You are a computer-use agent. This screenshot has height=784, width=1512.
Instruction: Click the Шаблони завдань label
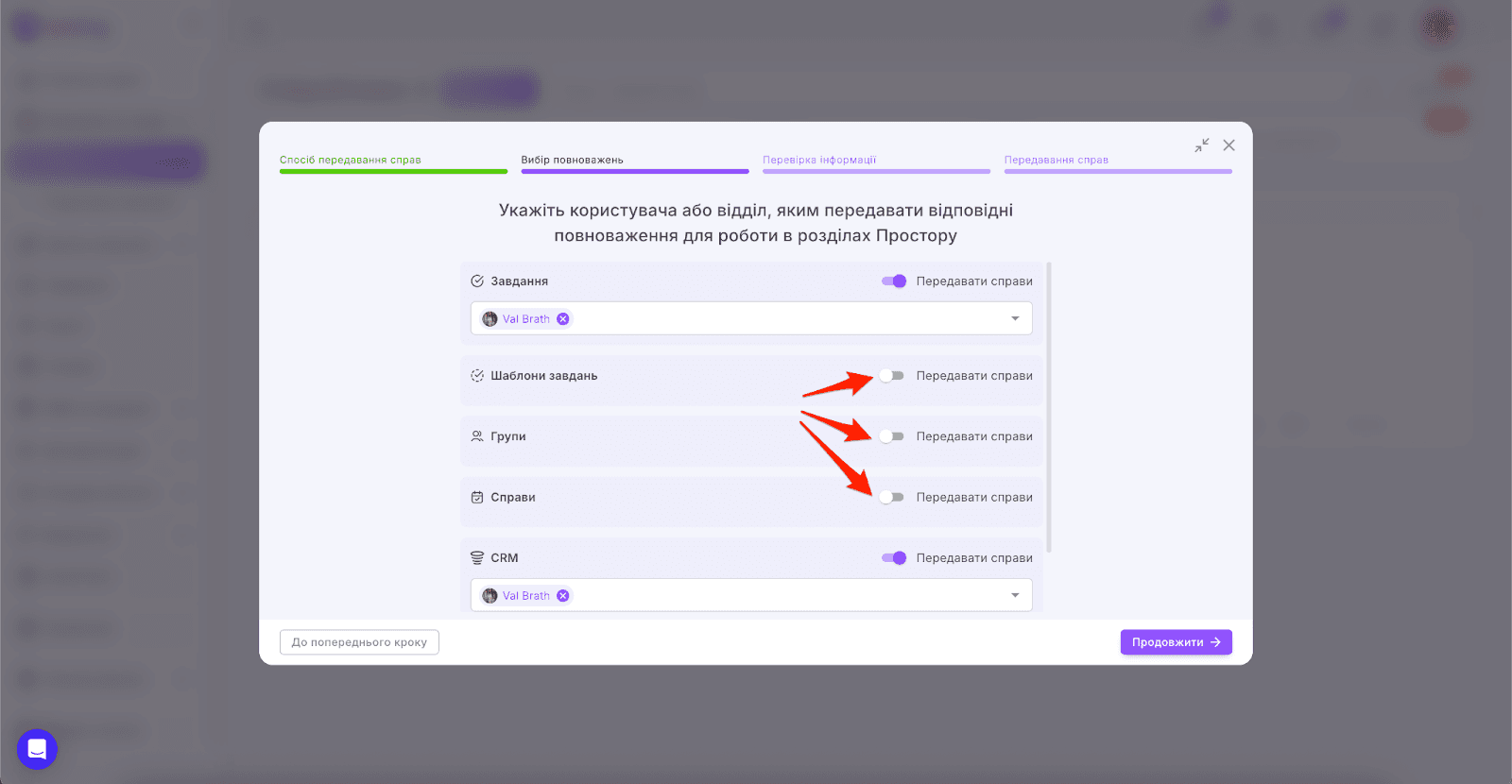tap(544, 376)
